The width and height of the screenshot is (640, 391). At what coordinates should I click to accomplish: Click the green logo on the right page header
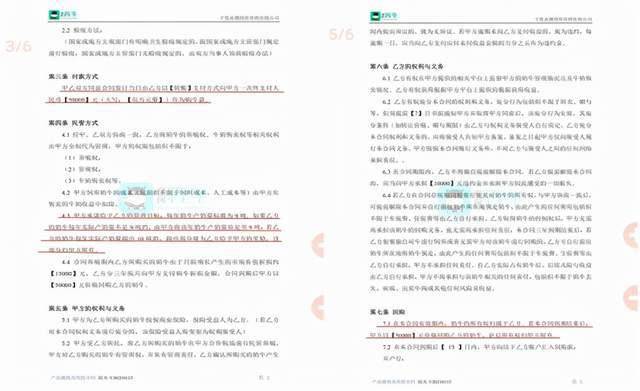384,16
